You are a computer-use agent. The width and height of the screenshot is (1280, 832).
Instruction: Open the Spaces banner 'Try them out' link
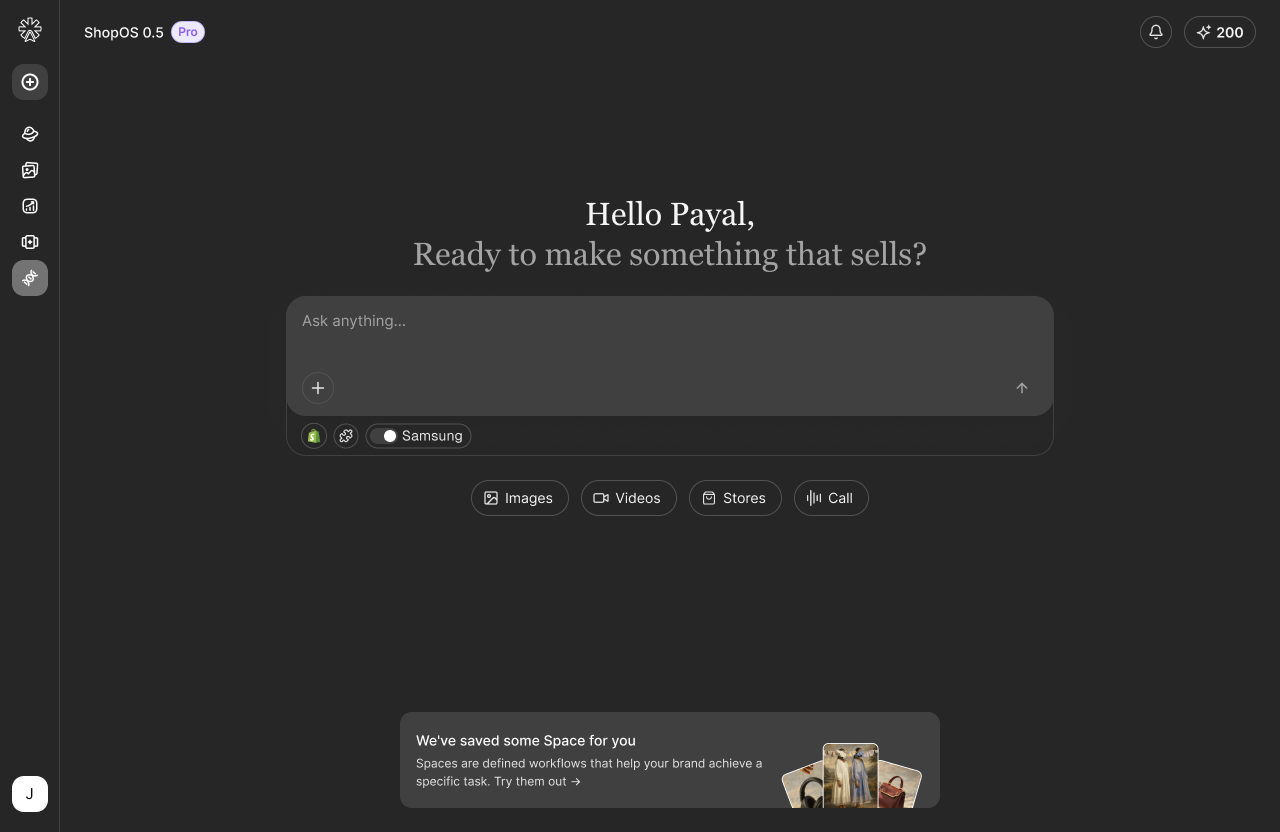(537, 781)
